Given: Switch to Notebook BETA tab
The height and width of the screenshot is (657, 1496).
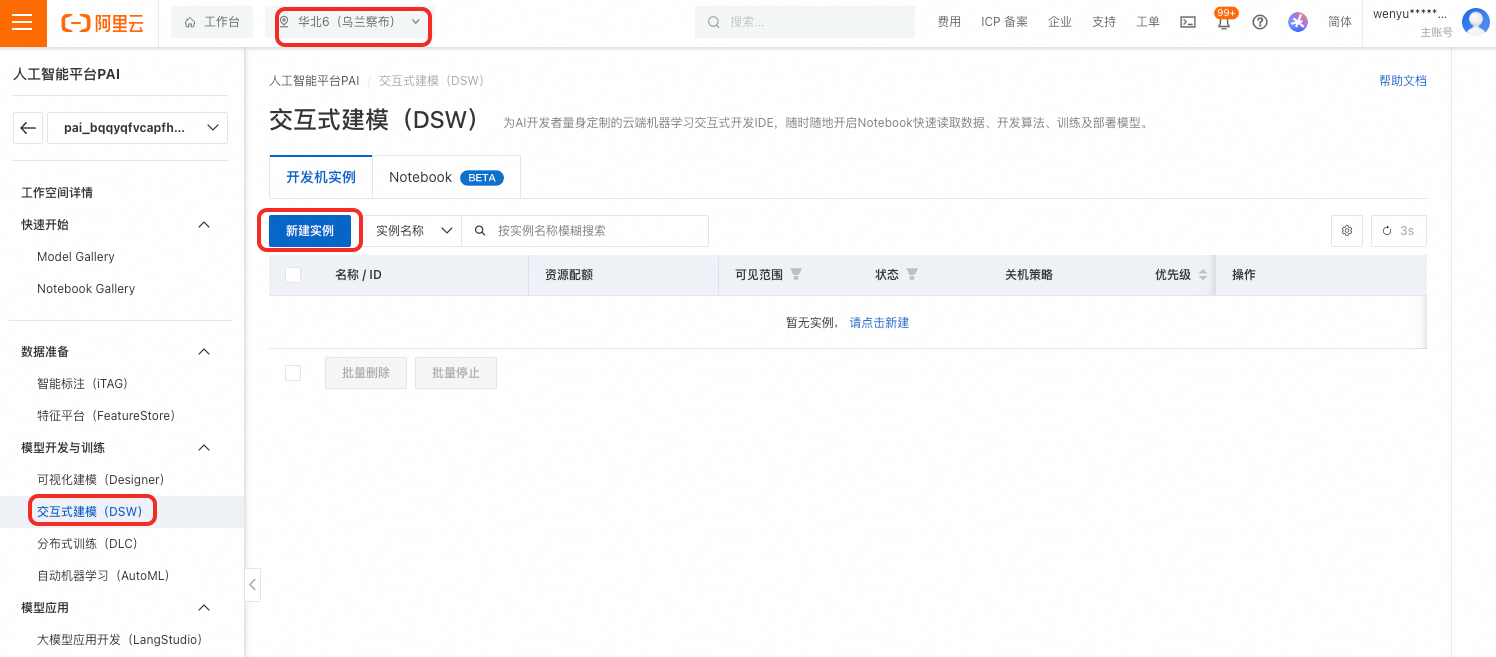Looking at the screenshot, I should pos(446,177).
